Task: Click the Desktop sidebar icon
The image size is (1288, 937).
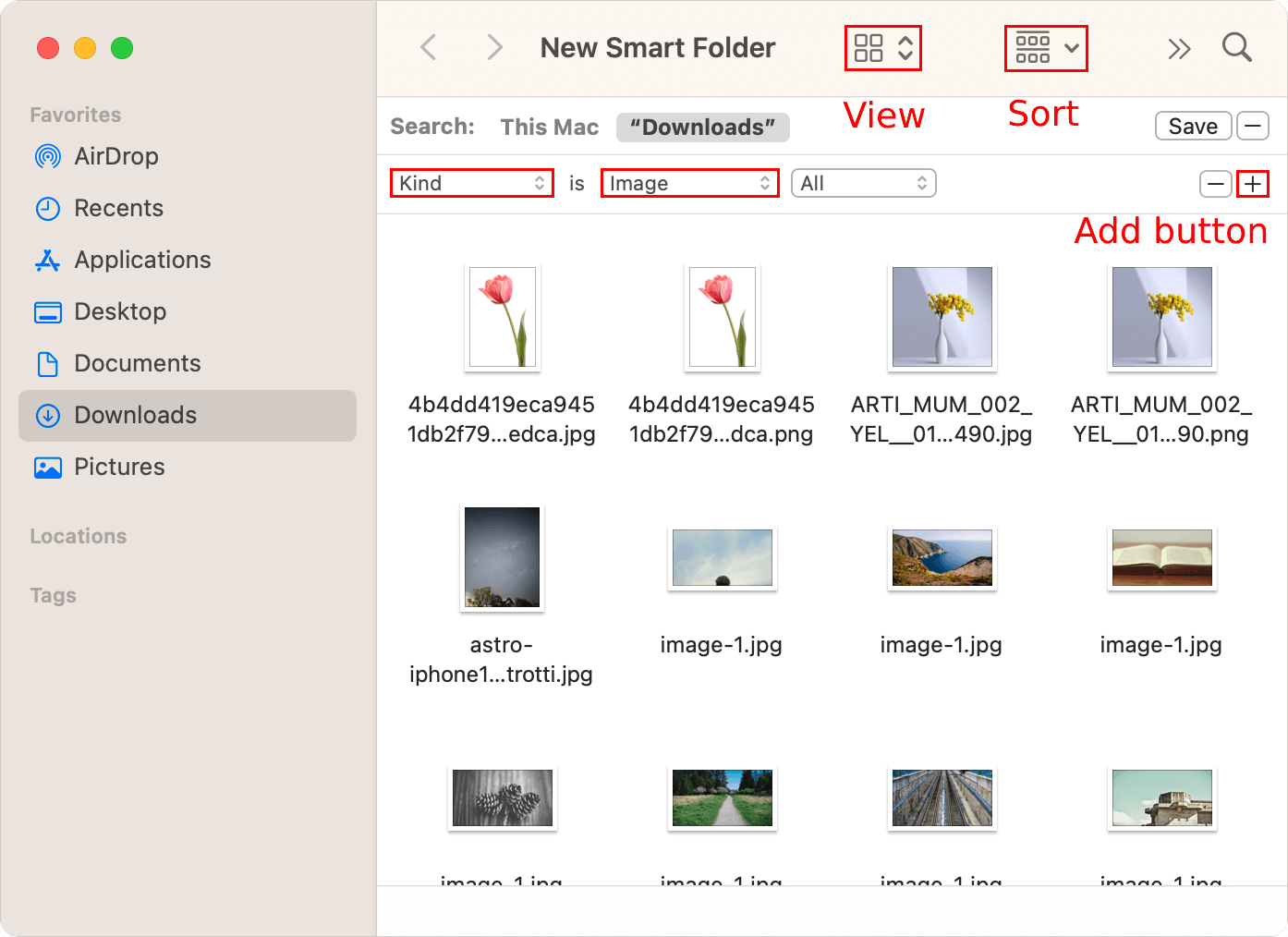Action: [48, 312]
